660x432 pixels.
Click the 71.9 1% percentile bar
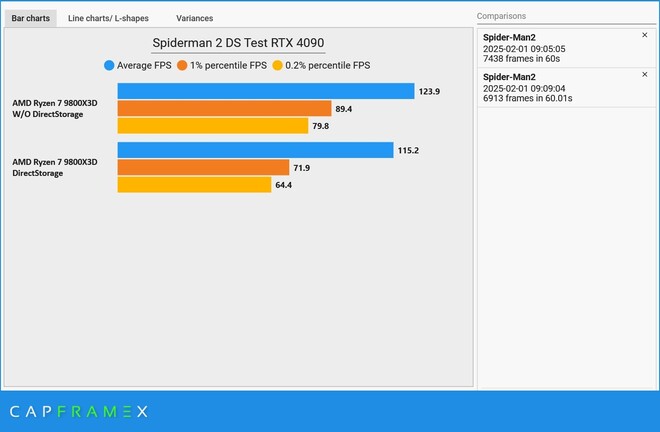(x=203, y=167)
